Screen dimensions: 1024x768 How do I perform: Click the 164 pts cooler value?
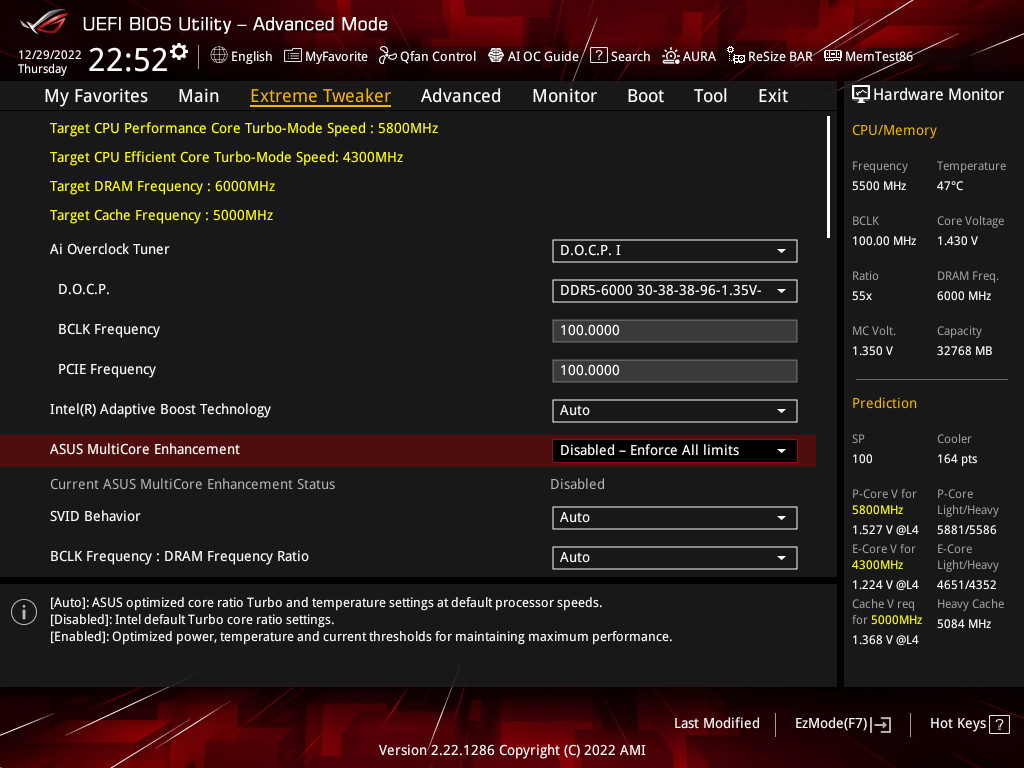coord(957,458)
